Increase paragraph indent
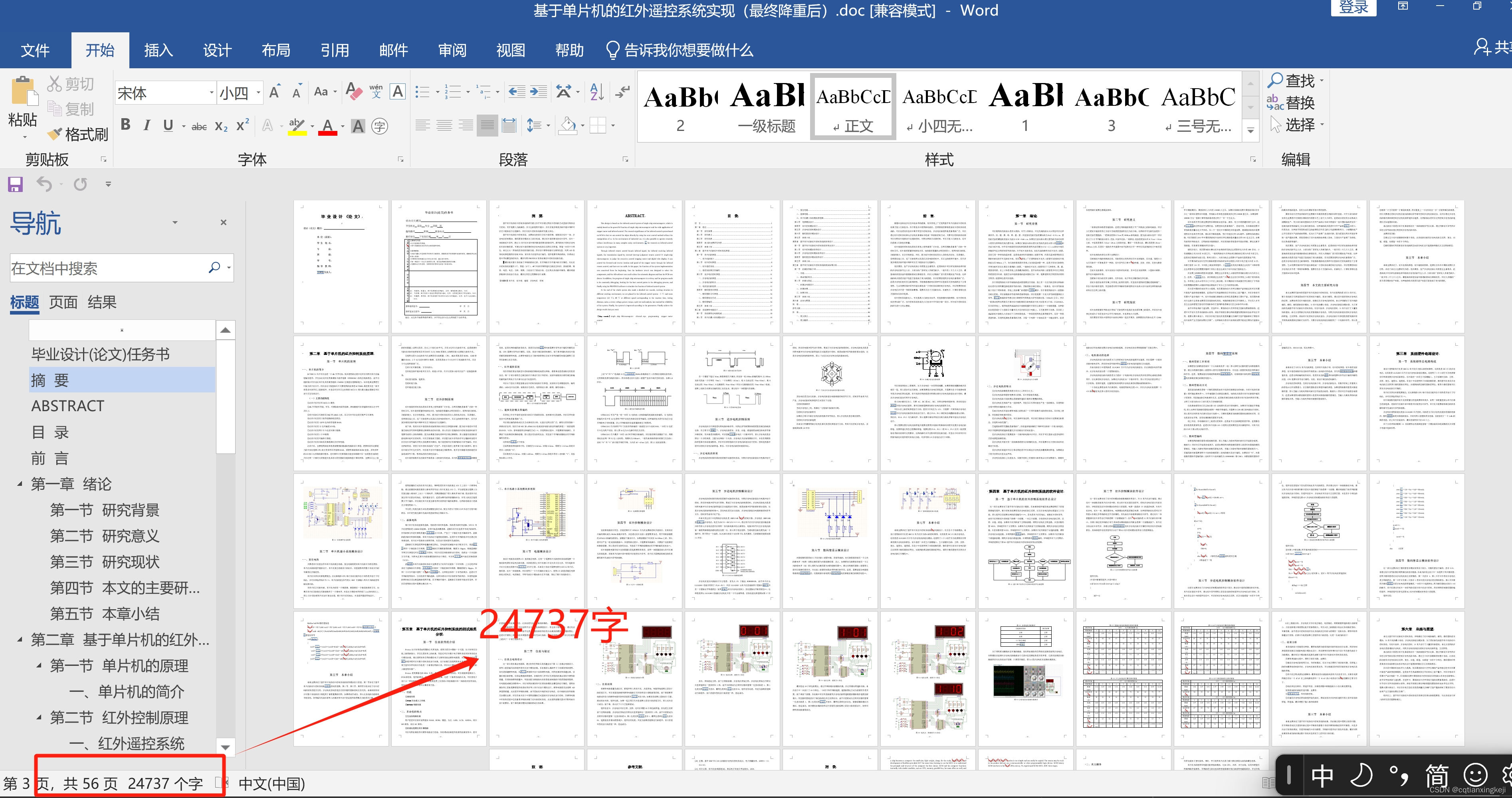 538,91
